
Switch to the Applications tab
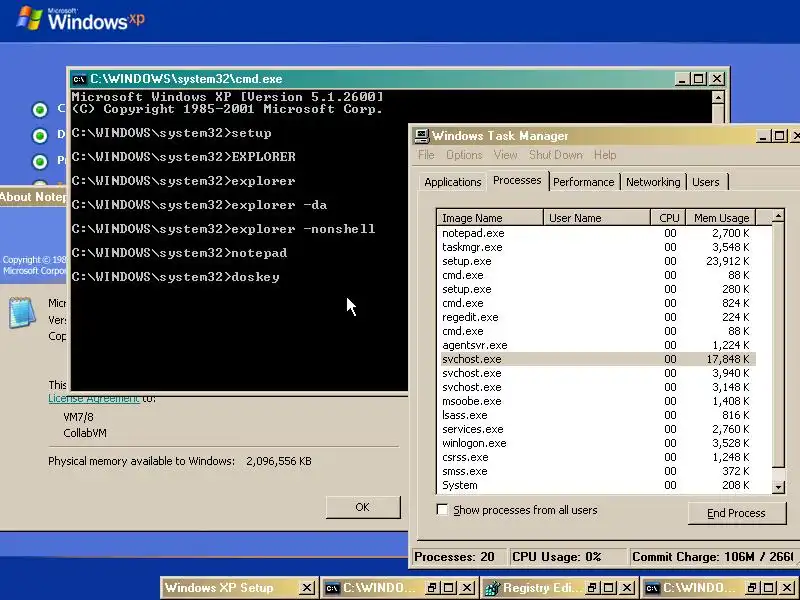click(453, 182)
